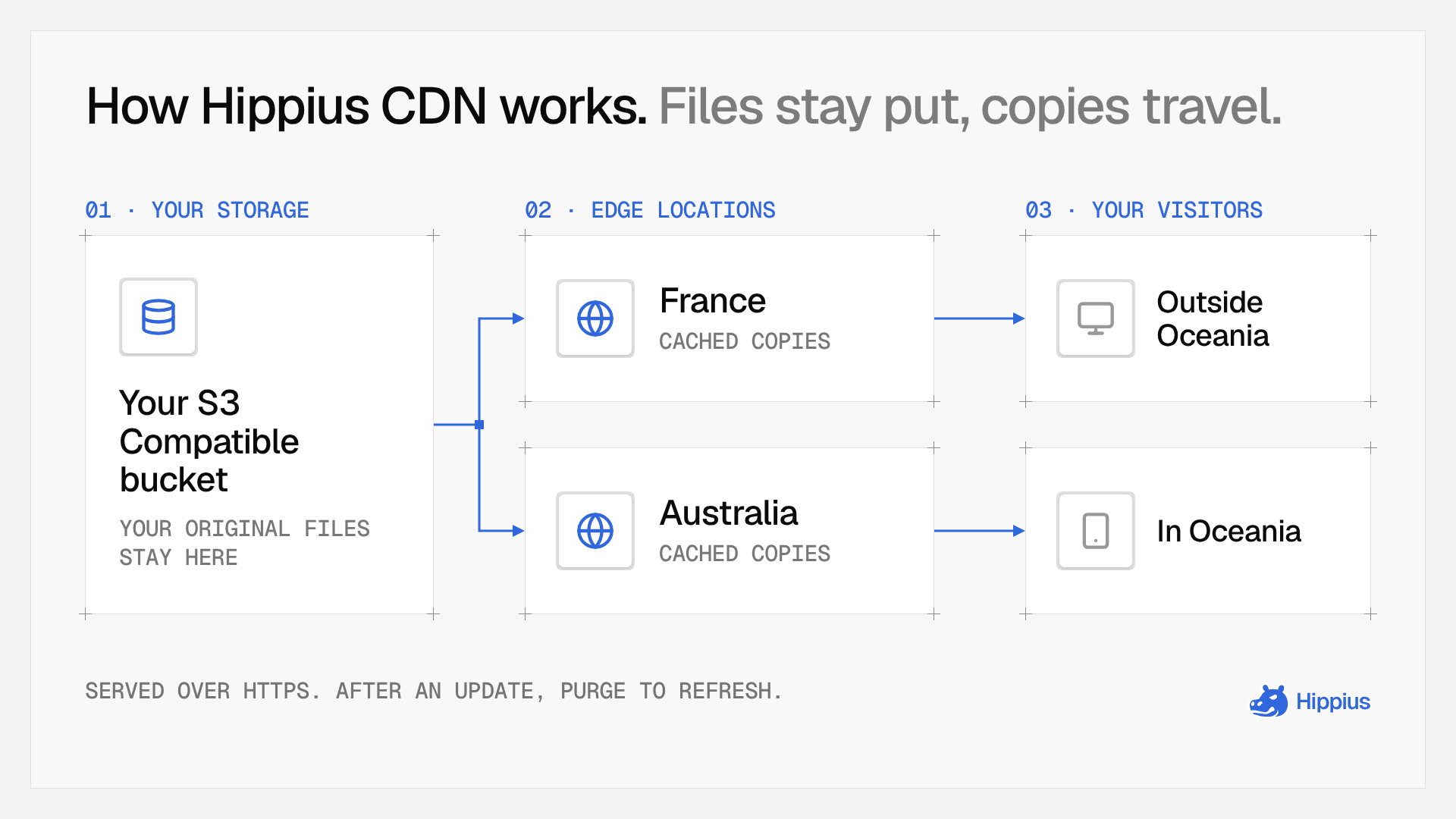Click 'Files stay put, copies travel.' subtitle
Viewport: 1456px width, 819px height.
tap(970, 106)
